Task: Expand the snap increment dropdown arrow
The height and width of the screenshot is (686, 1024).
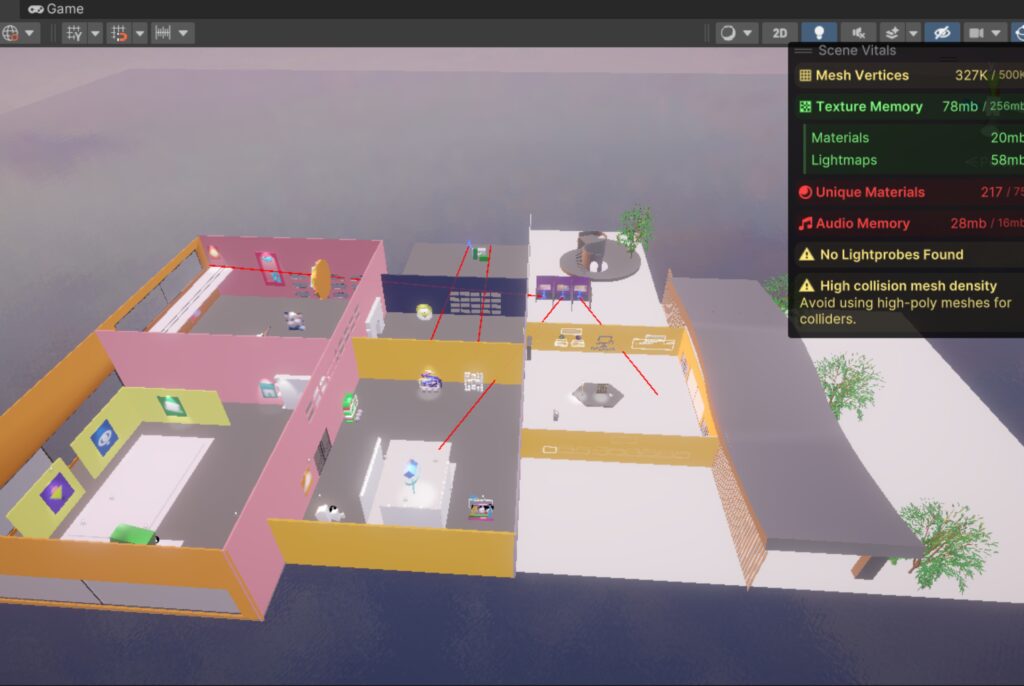Action: click(185, 33)
